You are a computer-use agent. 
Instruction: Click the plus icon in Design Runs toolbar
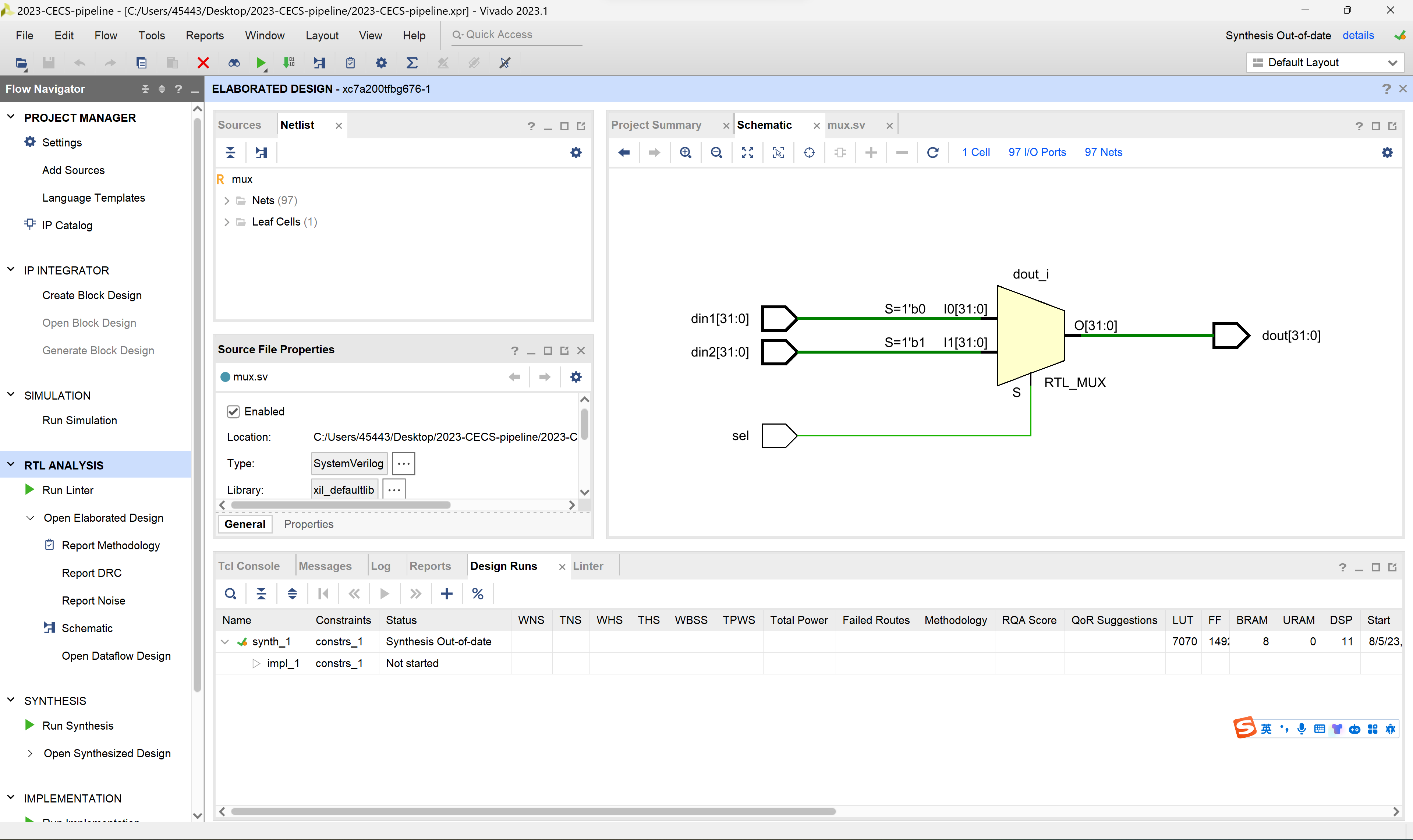447,593
